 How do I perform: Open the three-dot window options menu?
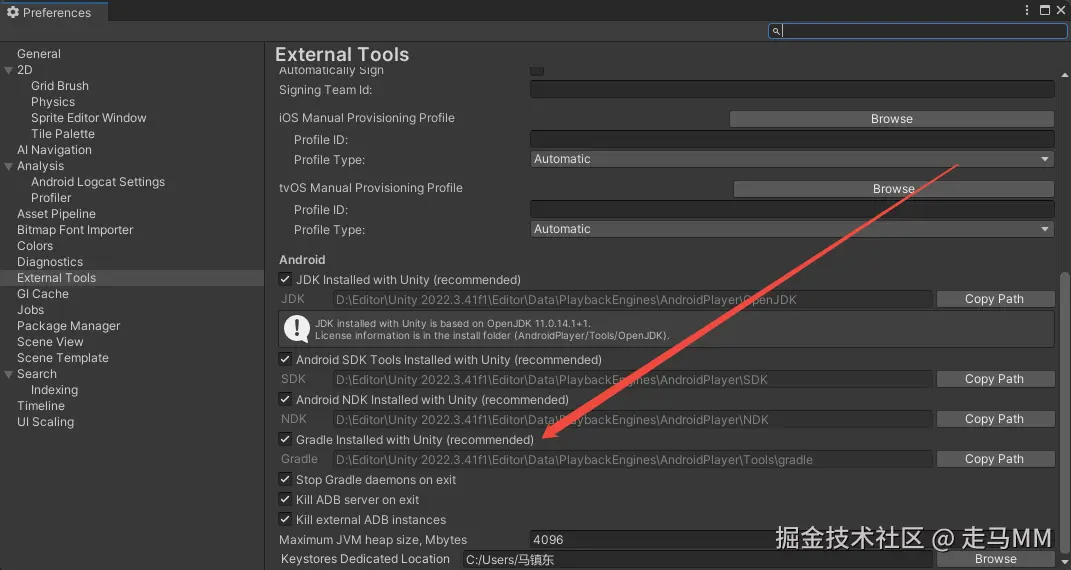pos(1027,11)
